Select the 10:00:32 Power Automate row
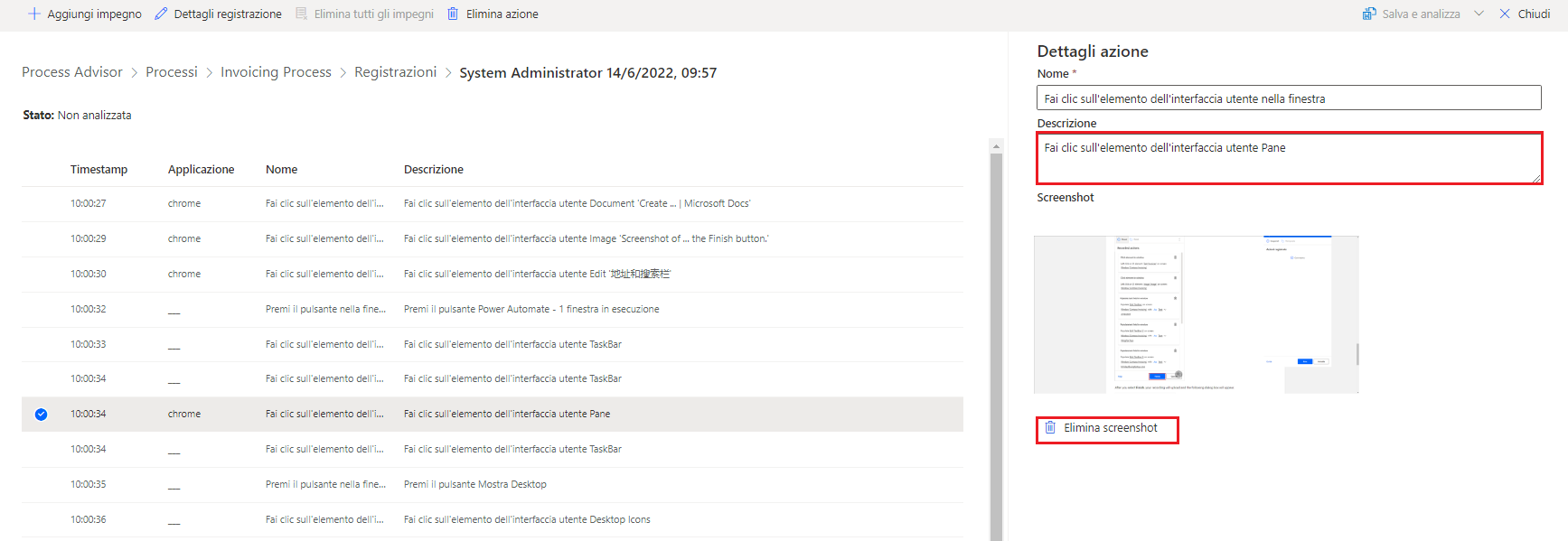 click(493, 309)
